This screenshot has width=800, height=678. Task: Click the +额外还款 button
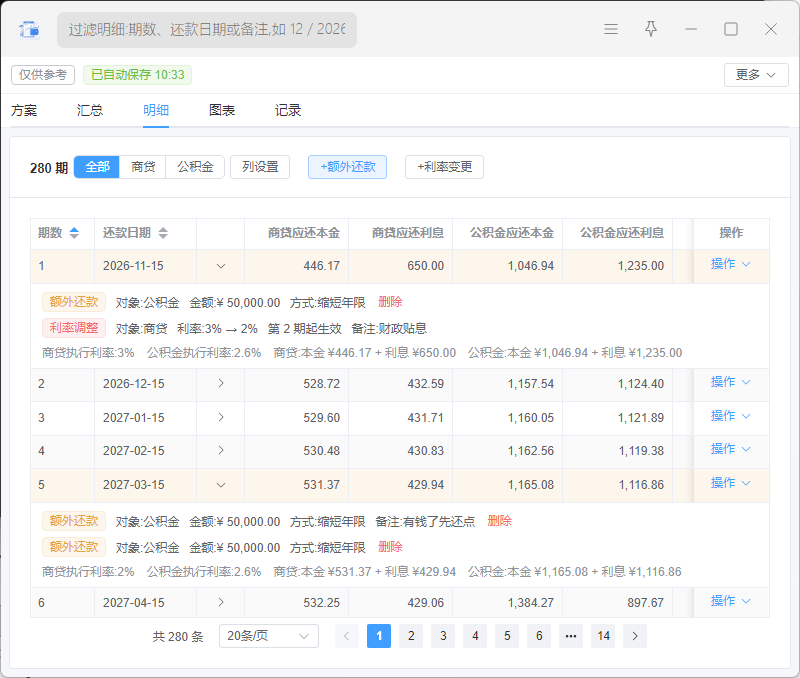tap(347, 167)
